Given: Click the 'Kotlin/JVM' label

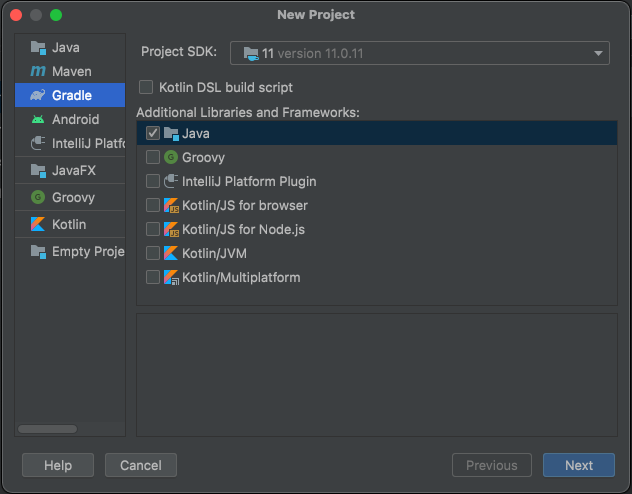Looking at the screenshot, I should [214, 253].
